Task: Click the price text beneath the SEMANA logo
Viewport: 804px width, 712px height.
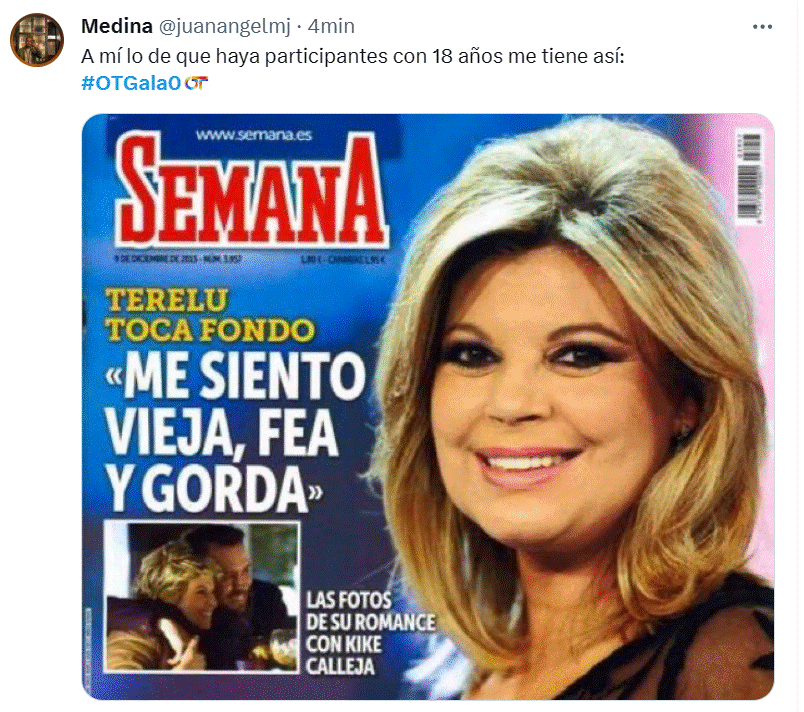Action: click(x=343, y=260)
